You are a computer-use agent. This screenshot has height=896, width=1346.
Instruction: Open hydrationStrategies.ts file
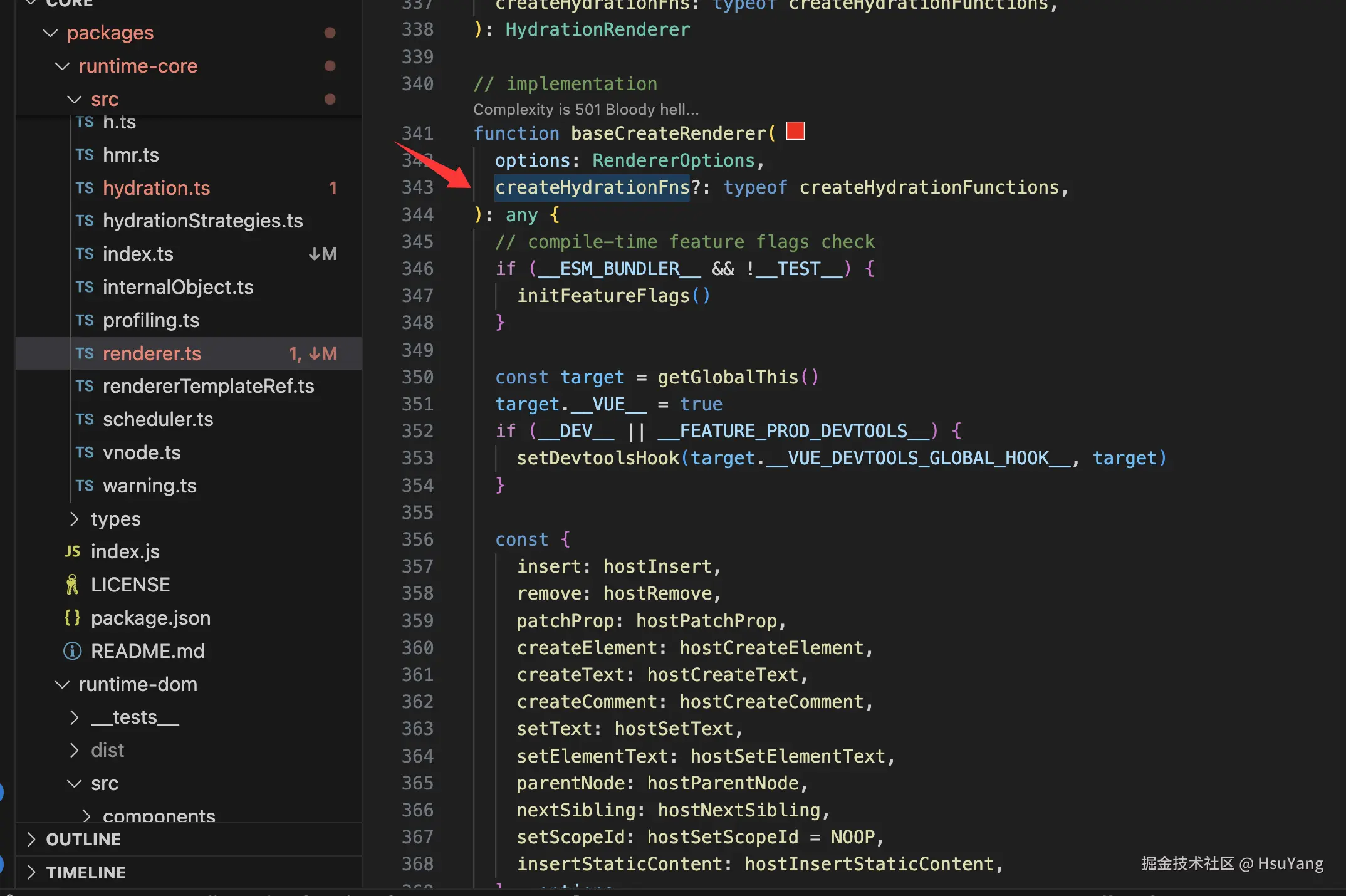202,221
